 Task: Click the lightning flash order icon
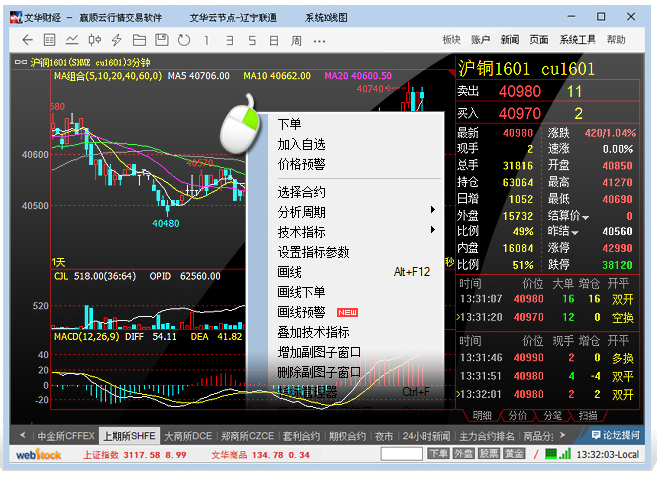tap(116, 40)
